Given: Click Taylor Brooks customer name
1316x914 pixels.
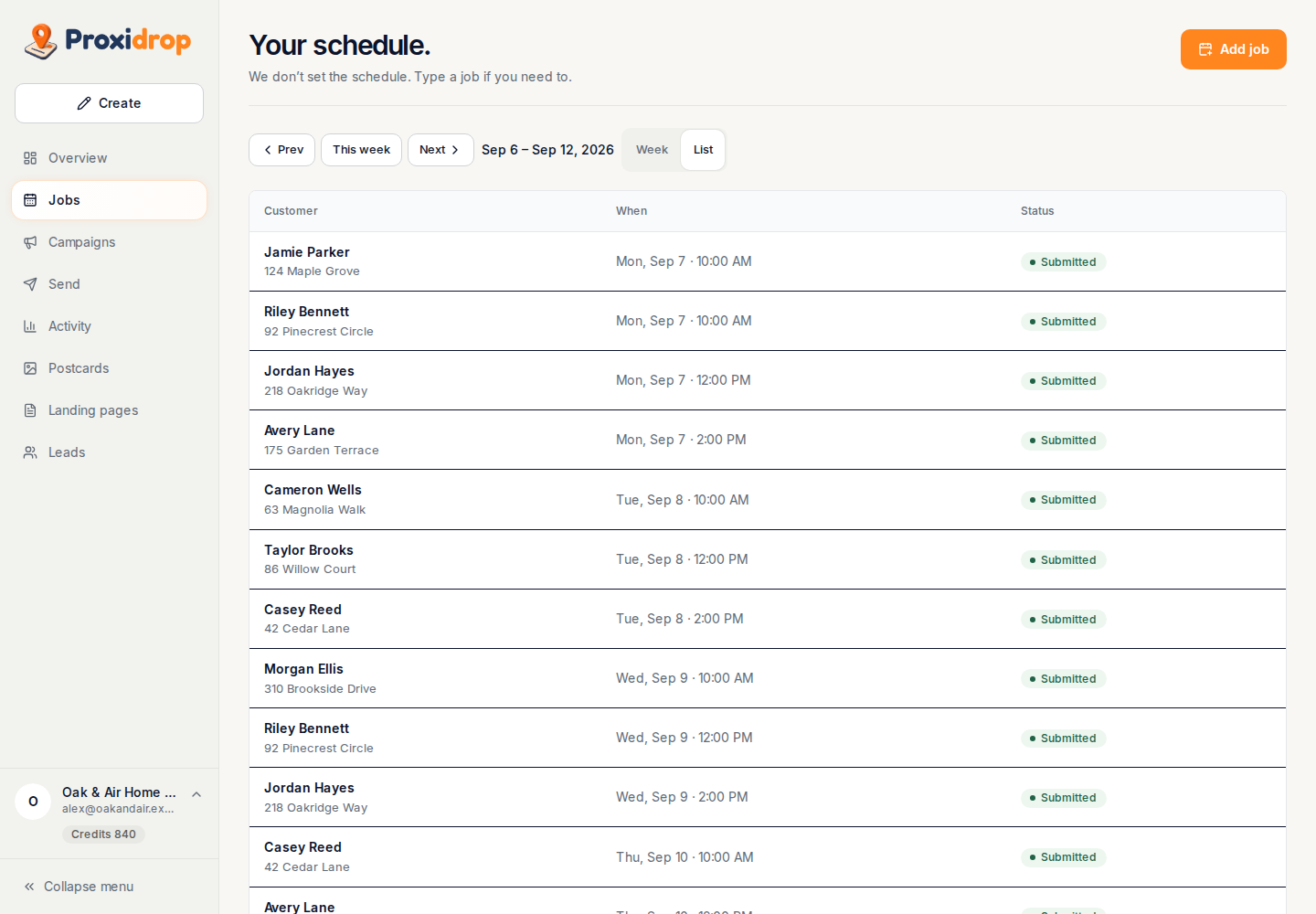Looking at the screenshot, I should click(x=309, y=550).
